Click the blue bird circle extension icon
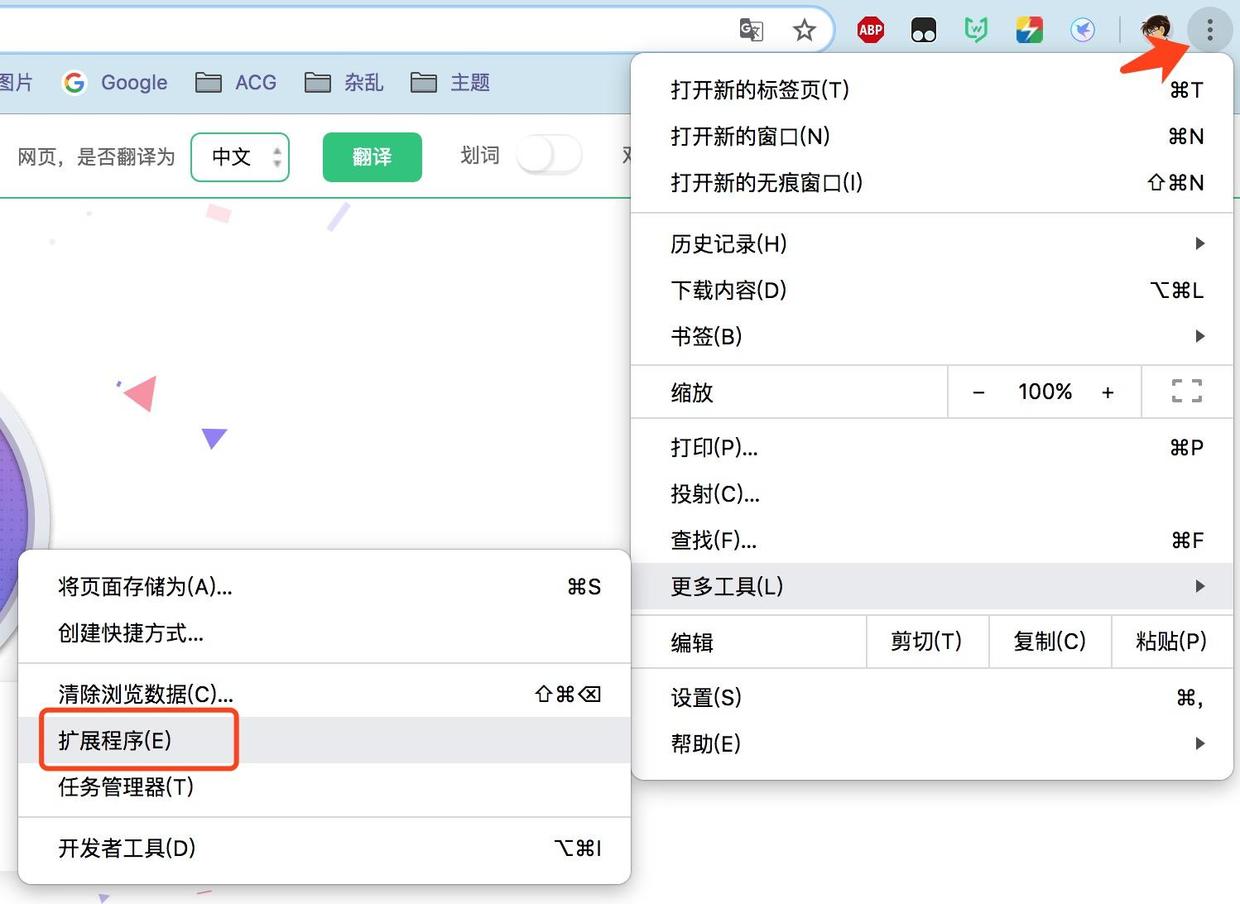The height and width of the screenshot is (904, 1240). pyautogui.click(x=1082, y=31)
